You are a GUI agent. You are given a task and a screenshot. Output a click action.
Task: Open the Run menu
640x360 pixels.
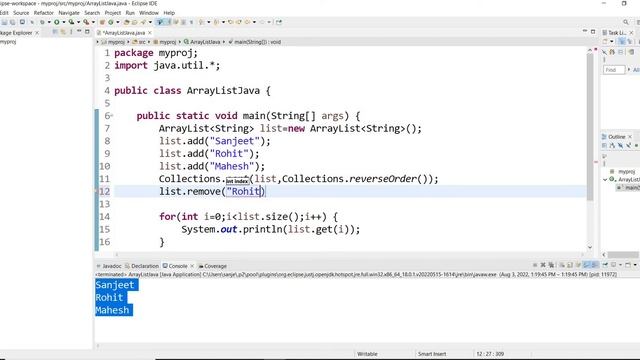pyautogui.click(x=130, y=13)
